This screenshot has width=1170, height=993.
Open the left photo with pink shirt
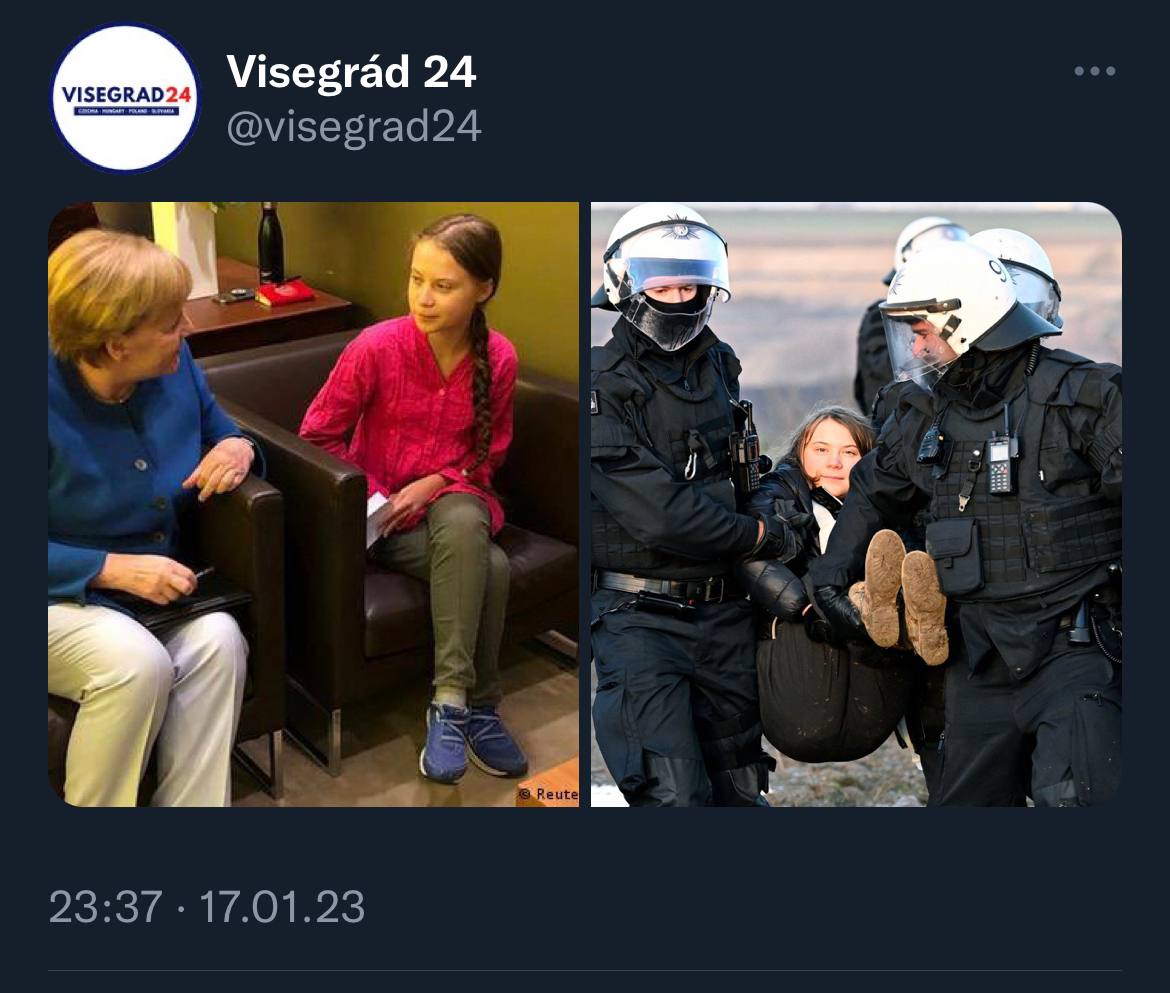(x=313, y=504)
